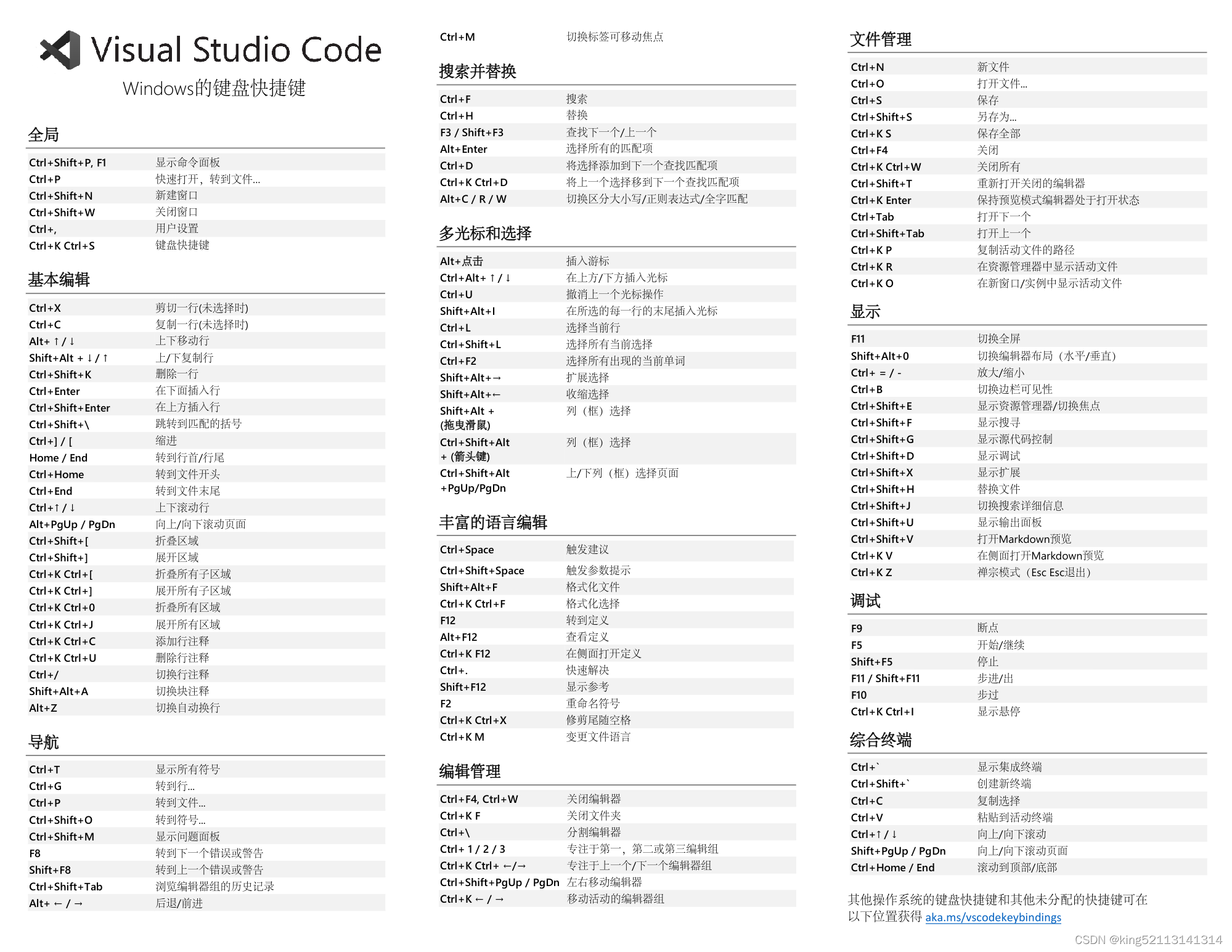
Task: Click the Visual Studio Code logo icon
Action: tap(60, 50)
